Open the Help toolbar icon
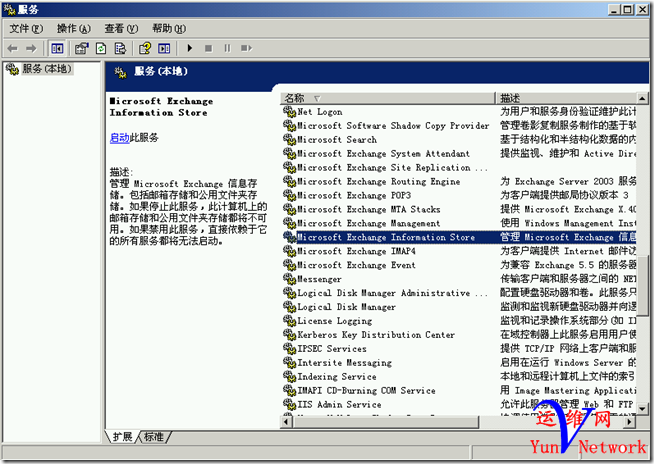This screenshot has width=654, height=464. tap(145, 48)
